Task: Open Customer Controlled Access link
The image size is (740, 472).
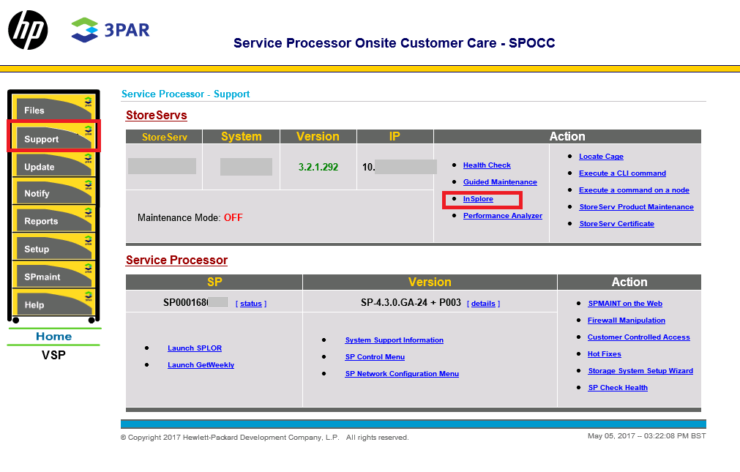Action: (639, 337)
